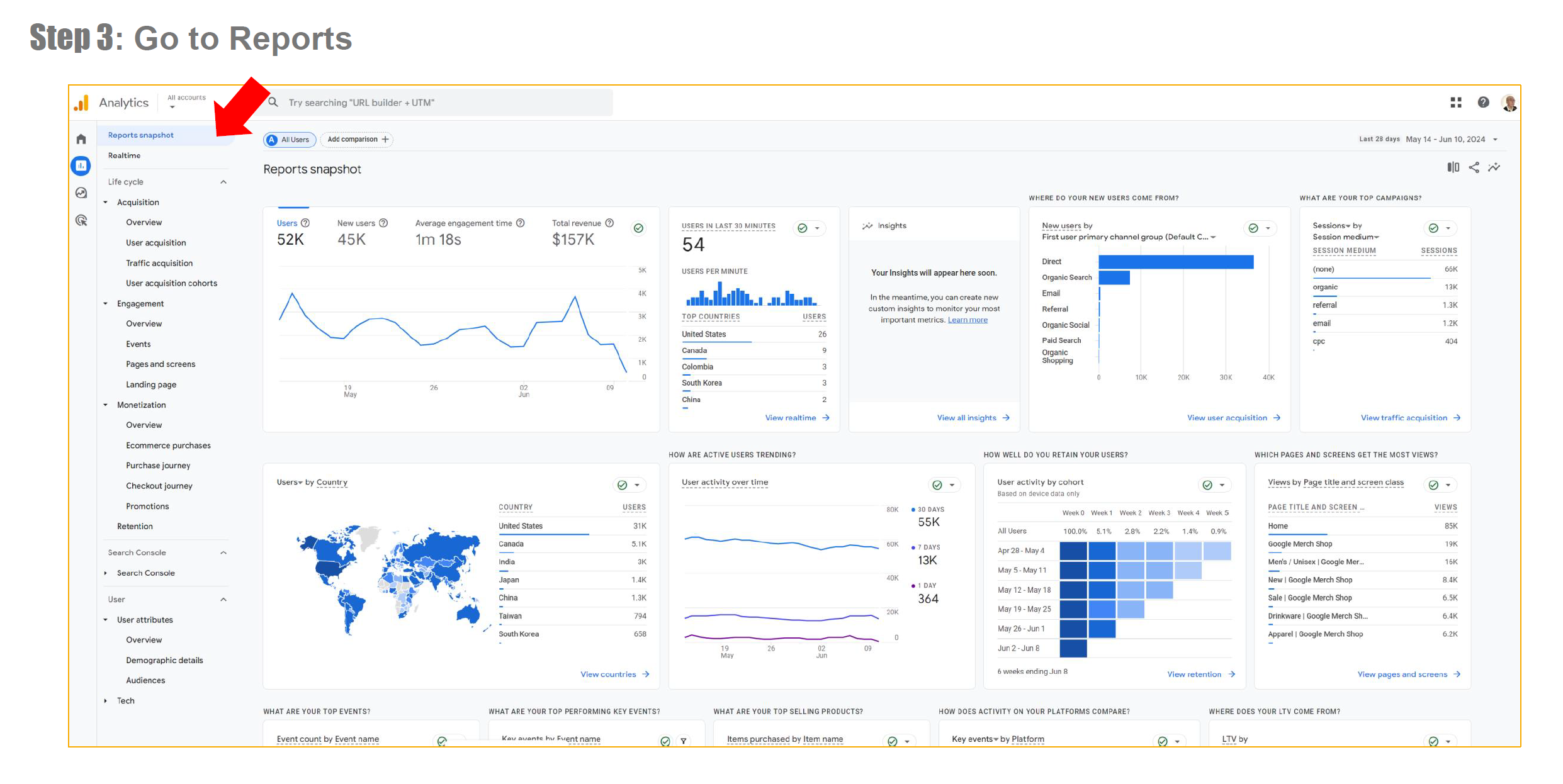Open Traffic acquisition report
This screenshot has width=1563, height=784.
159,263
